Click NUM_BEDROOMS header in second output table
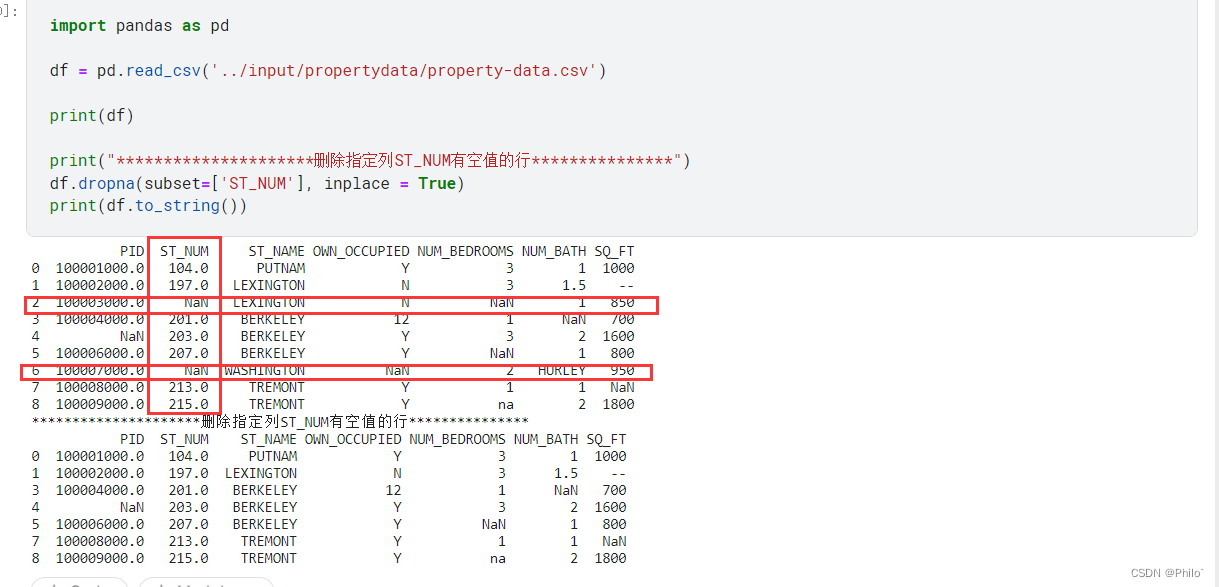 click(457, 439)
